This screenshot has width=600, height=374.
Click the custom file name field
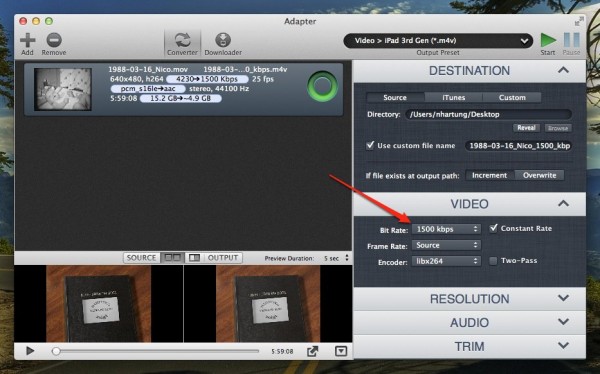[x=518, y=146]
